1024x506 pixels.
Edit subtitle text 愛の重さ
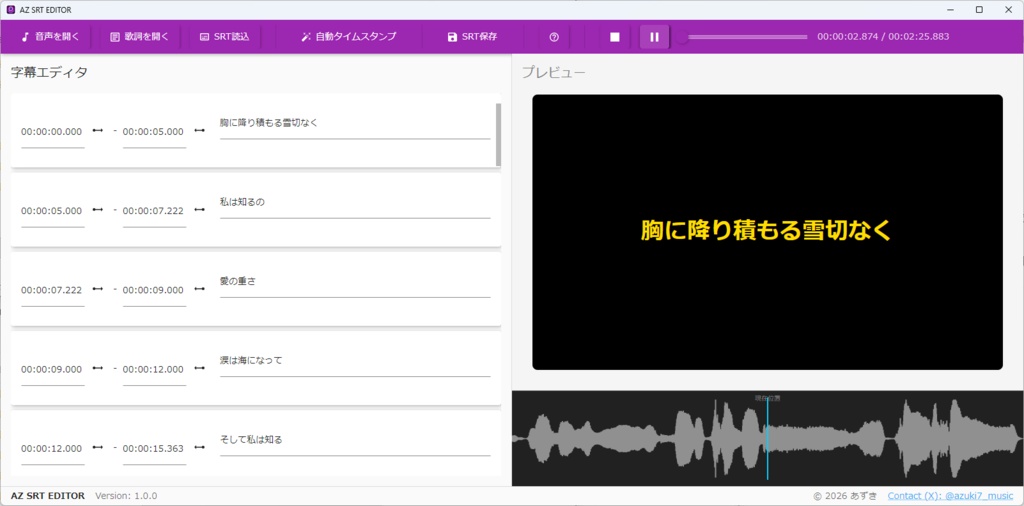pyautogui.click(x=355, y=283)
